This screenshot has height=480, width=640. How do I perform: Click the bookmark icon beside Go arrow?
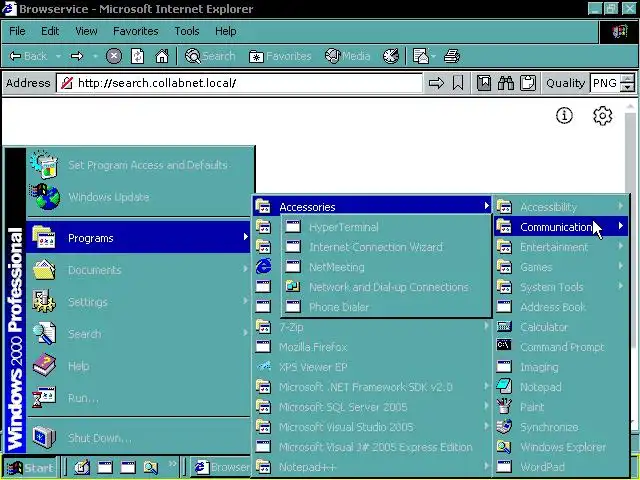tap(458, 83)
